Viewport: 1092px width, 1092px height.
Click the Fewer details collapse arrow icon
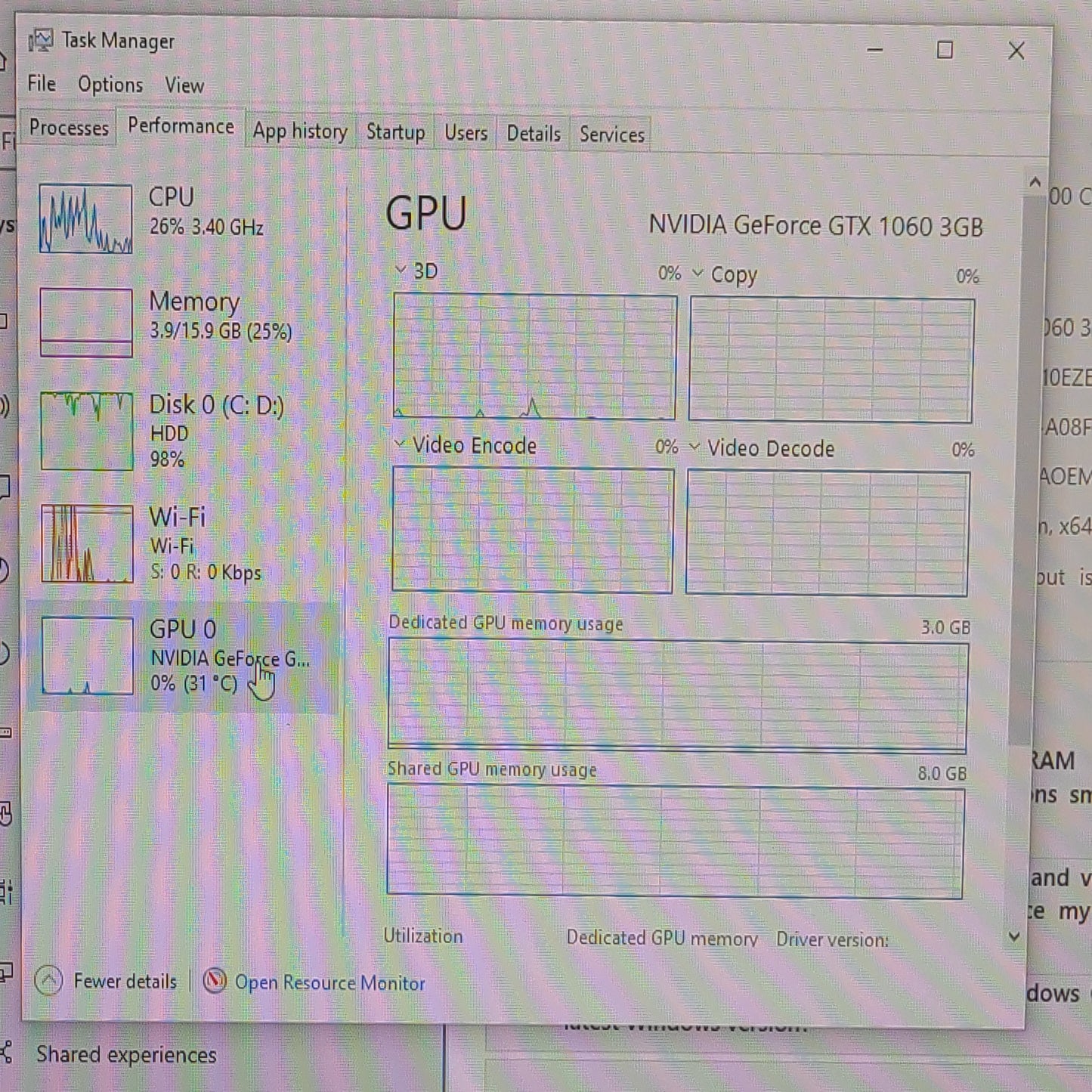pos(48,981)
